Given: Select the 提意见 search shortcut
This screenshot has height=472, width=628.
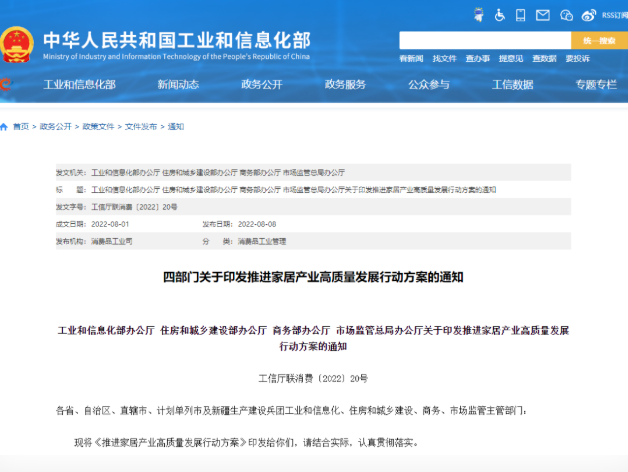Looking at the screenshot, I should (x=511, y=58).
